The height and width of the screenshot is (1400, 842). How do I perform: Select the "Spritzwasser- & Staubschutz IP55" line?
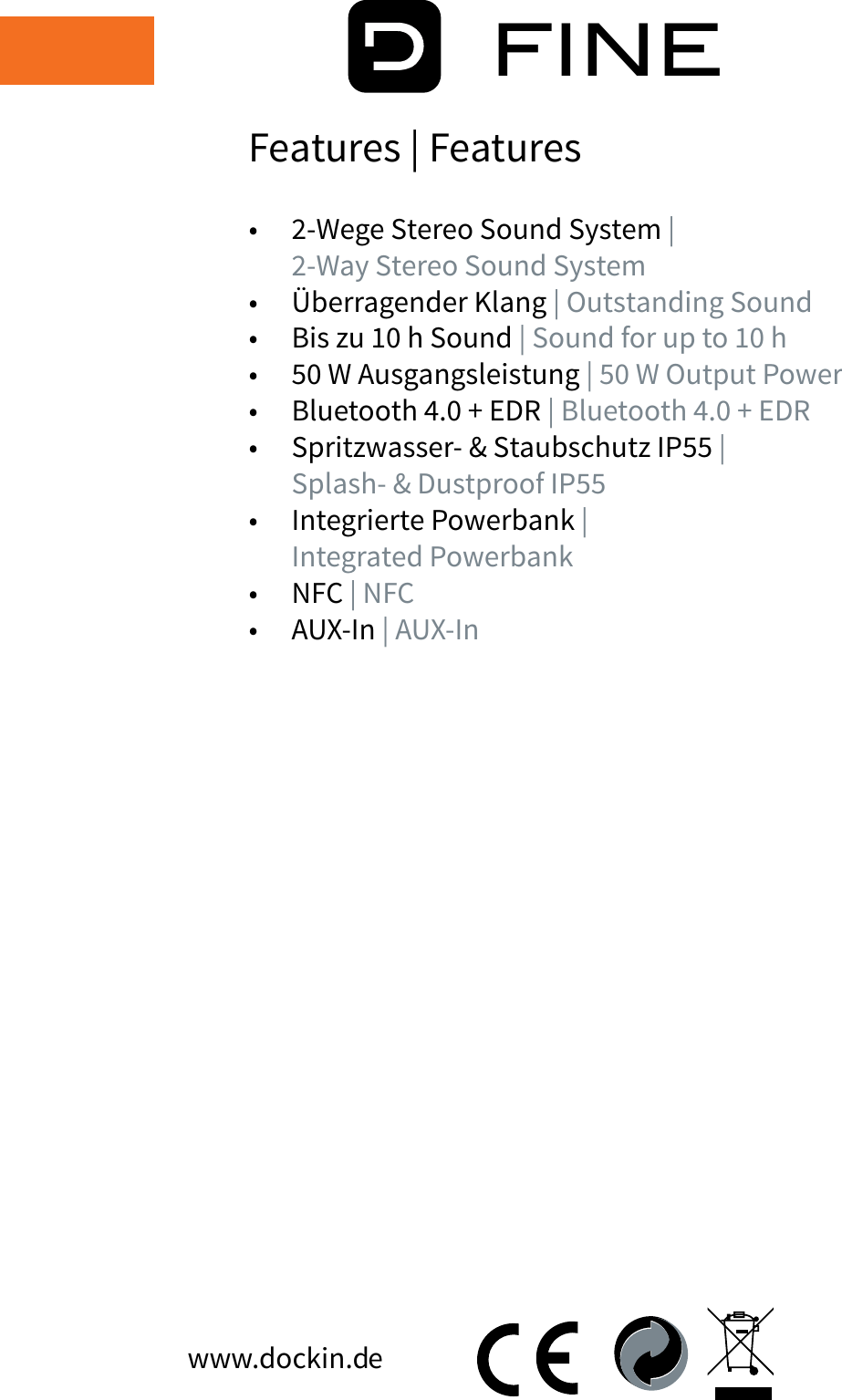pos(501,448)
